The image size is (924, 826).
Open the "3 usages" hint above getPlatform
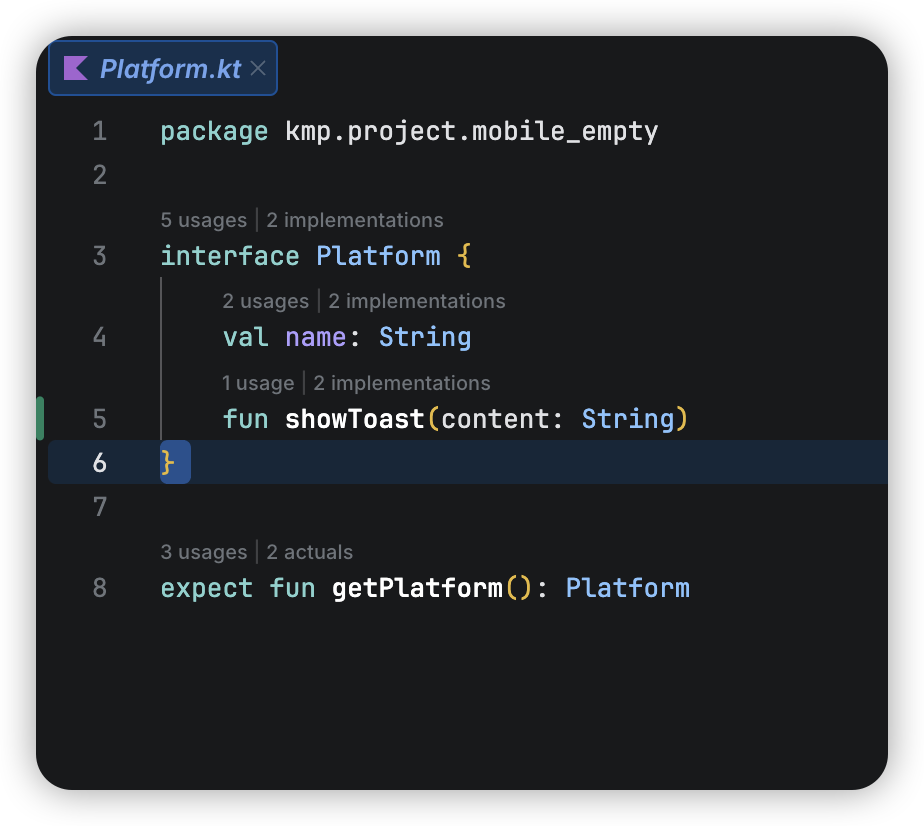(203, 552)
